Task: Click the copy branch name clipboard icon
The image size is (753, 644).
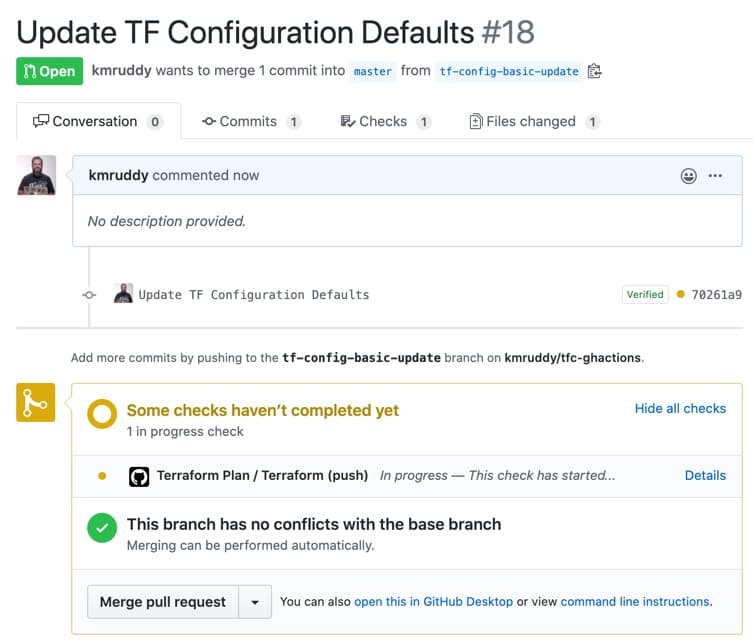Action: 595,71
